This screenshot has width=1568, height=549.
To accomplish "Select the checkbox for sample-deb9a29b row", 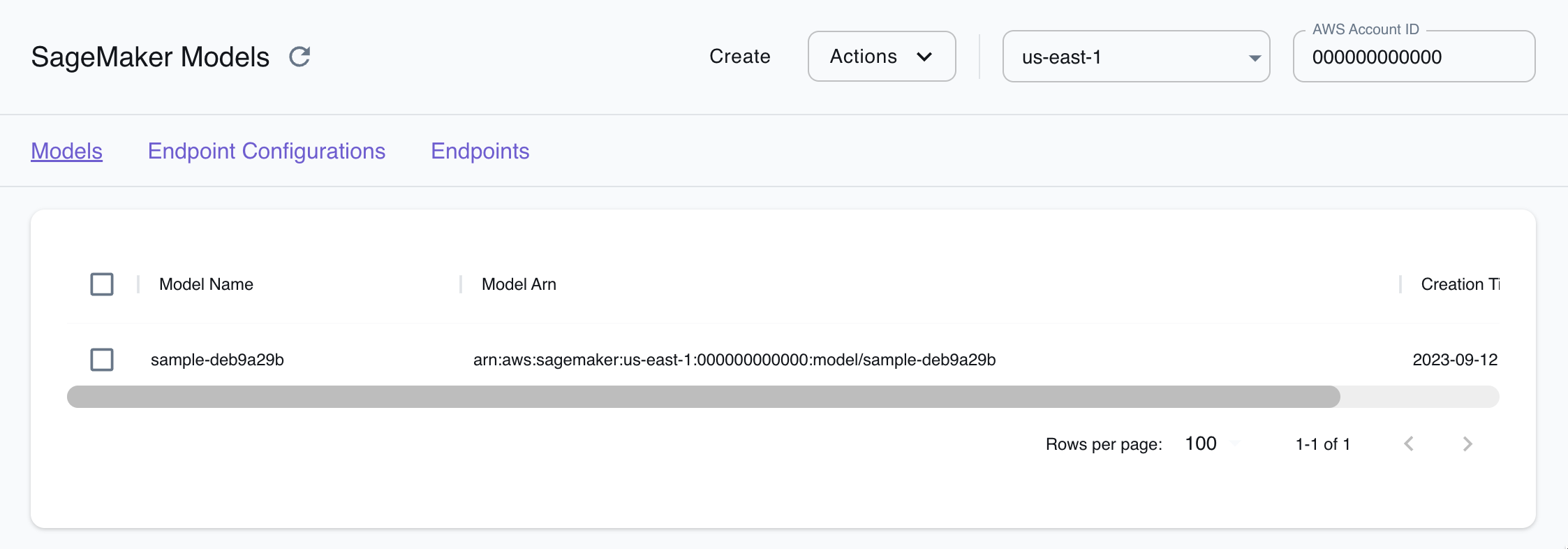I will 102,360.
